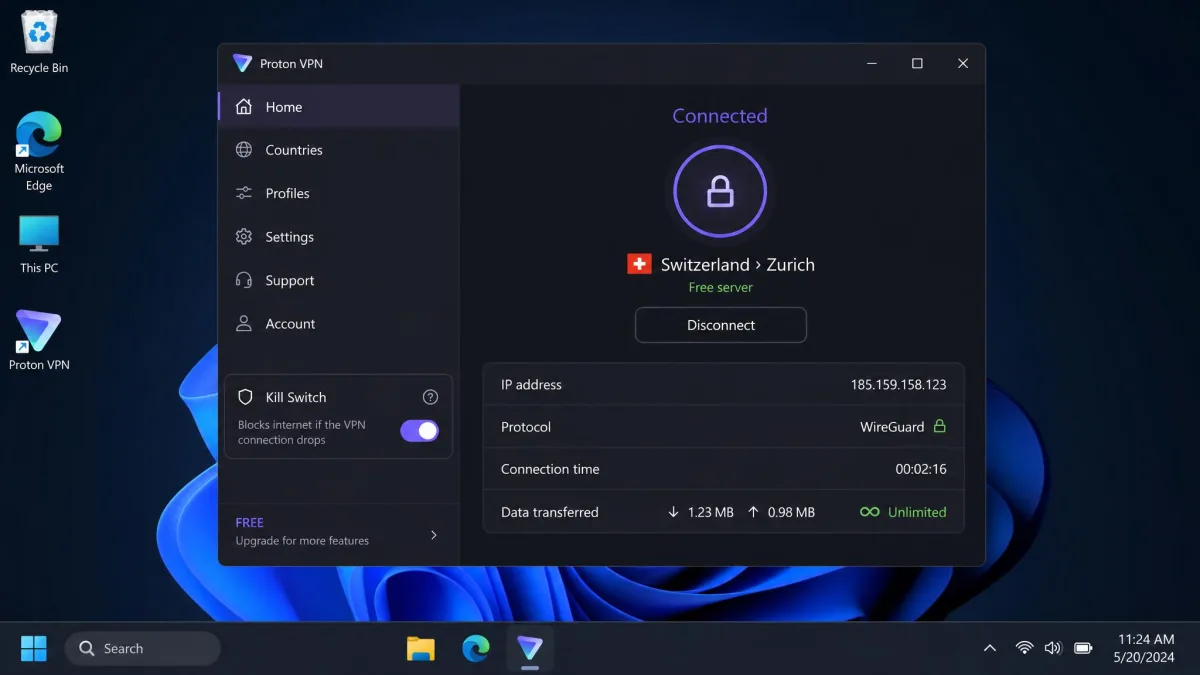Viewport: 1200px width, 675px height.
Task: Click the green infinity Unlimited icon
Action: (x=870, y=512)
